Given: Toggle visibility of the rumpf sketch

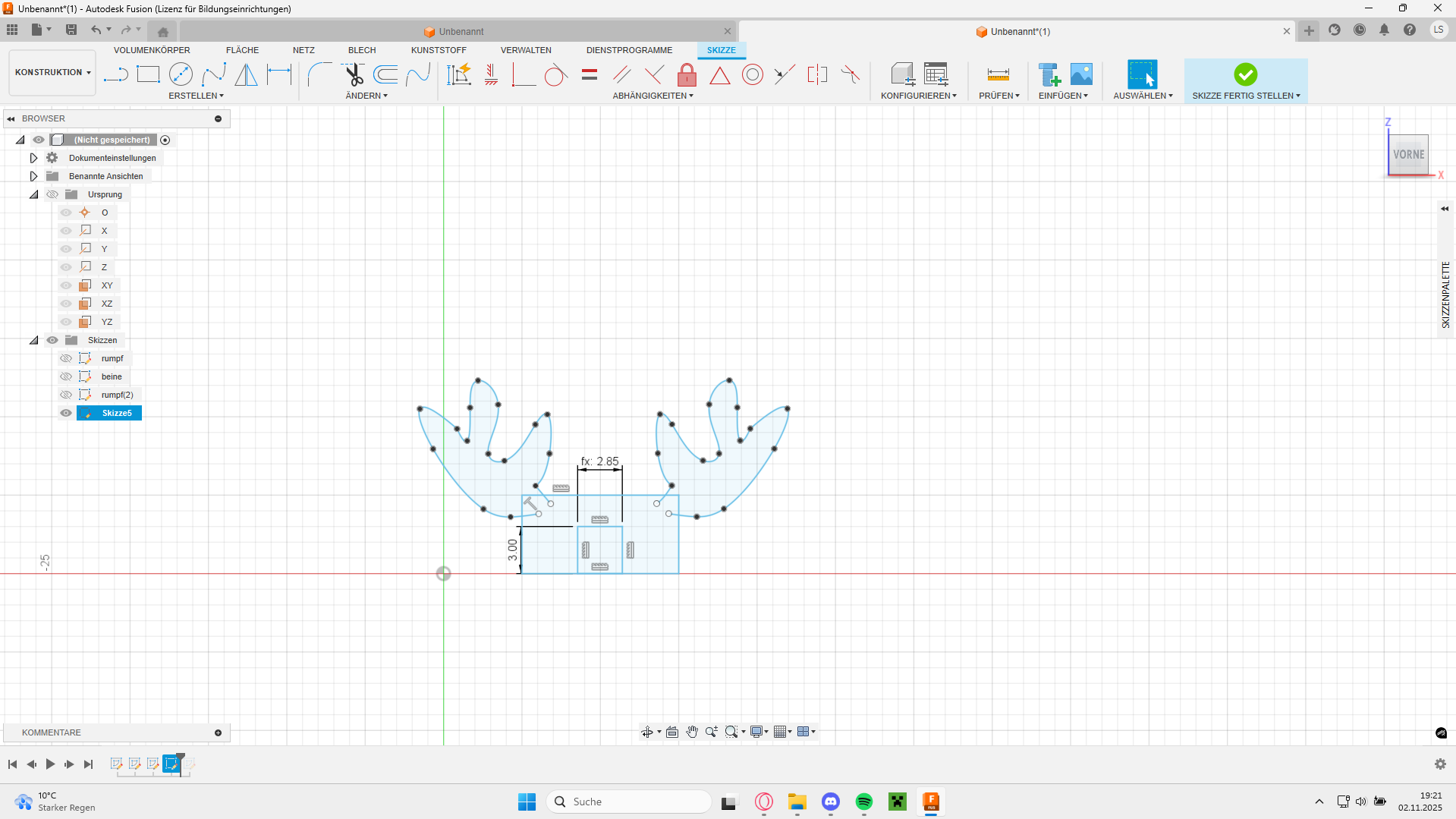Looking at the screenshot, I should pos(66,358).
